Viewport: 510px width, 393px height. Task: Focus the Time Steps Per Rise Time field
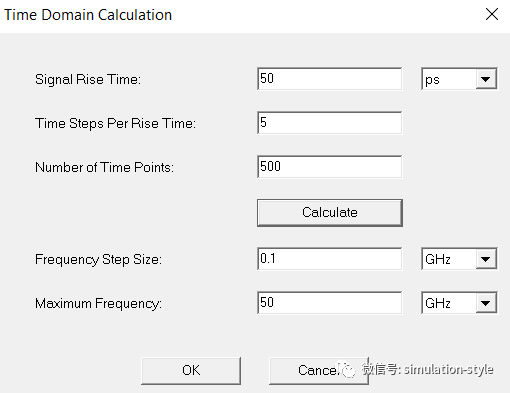coord(330,123)
